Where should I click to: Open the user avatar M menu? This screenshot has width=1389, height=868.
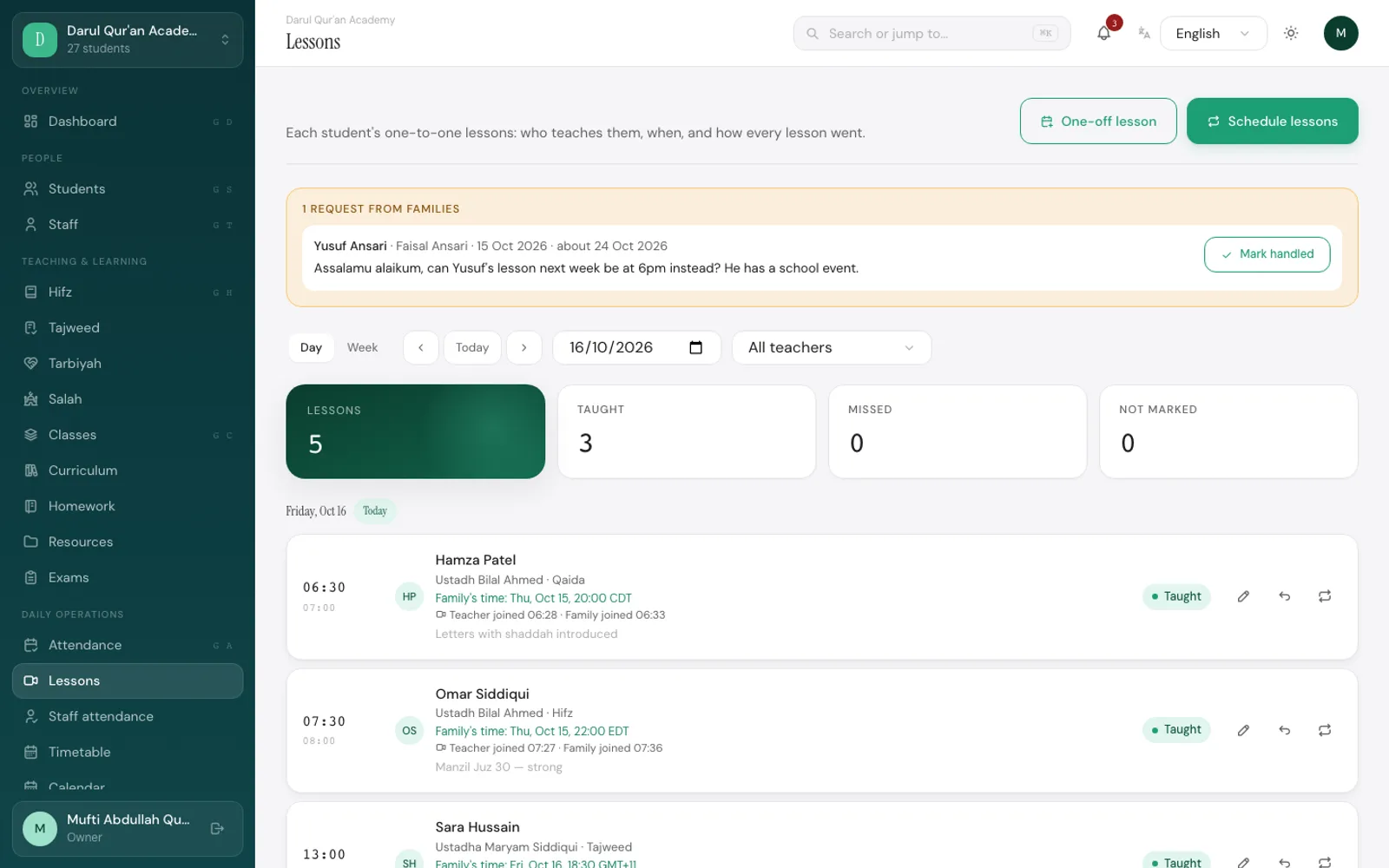coord(1340,33)
